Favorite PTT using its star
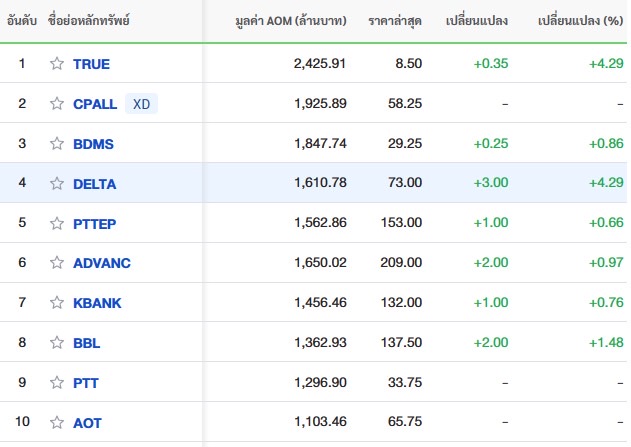The image size is (631, 447). click(57, 382)
